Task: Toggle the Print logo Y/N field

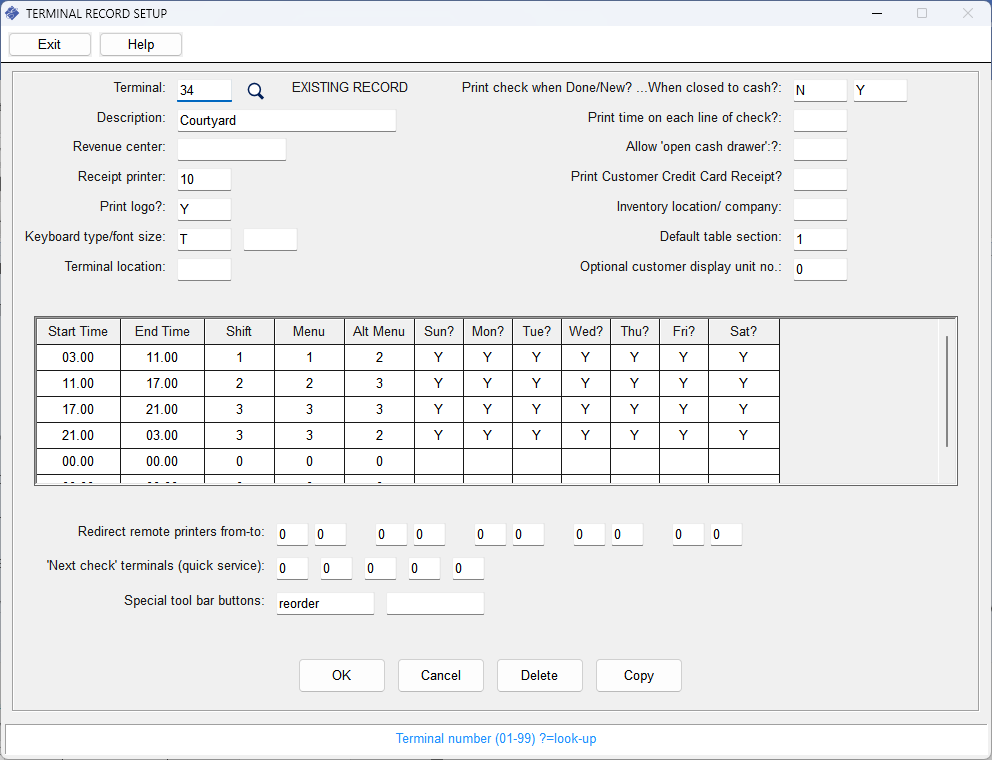Action: 204,209
